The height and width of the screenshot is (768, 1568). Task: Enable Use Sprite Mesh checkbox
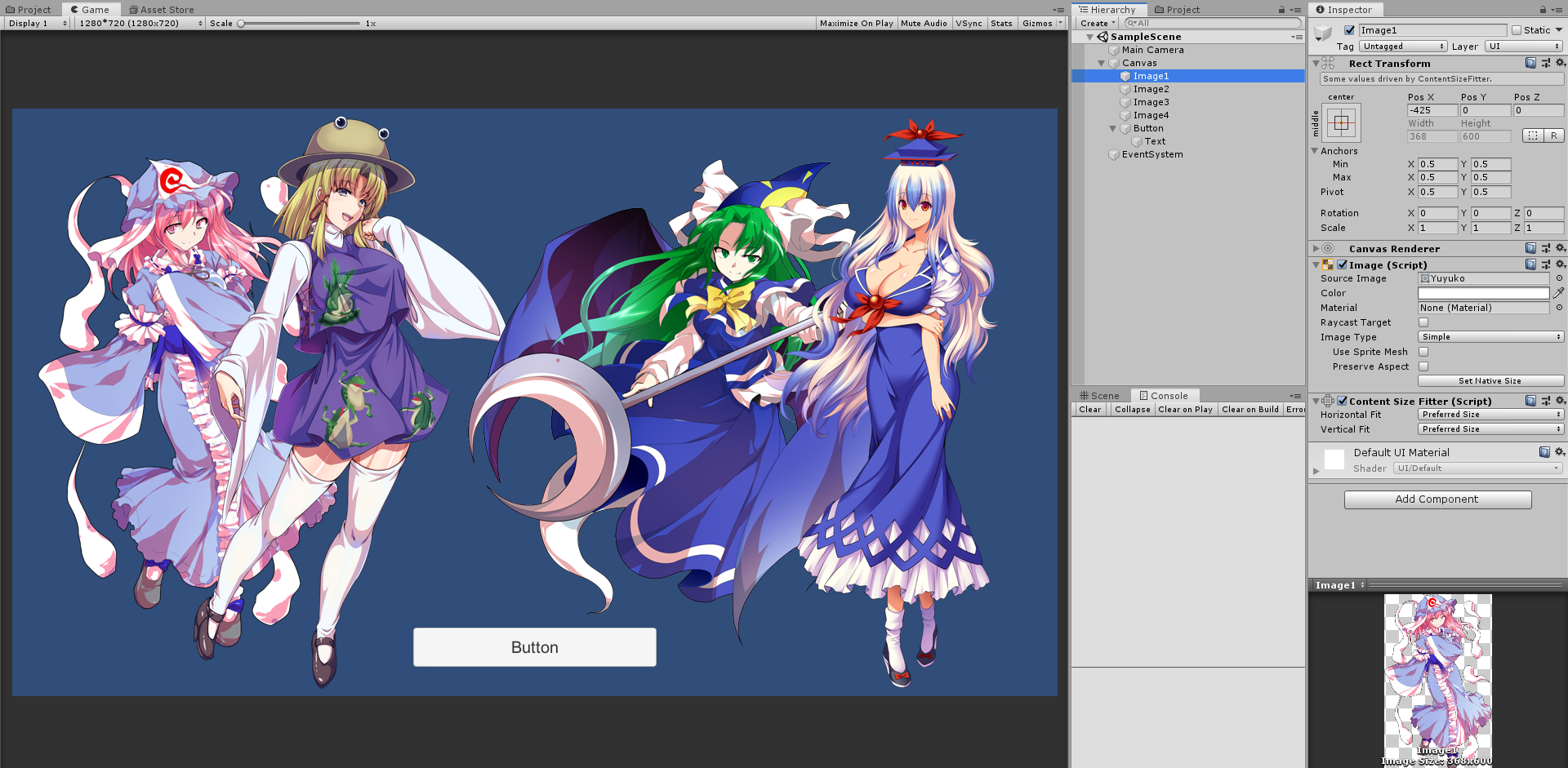tap(1423, 352)
